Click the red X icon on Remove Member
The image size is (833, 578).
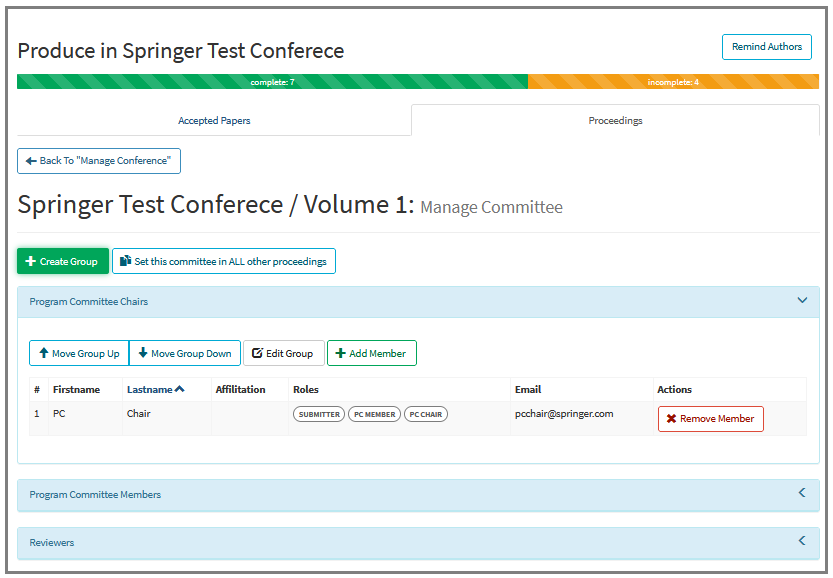[671, 418]
